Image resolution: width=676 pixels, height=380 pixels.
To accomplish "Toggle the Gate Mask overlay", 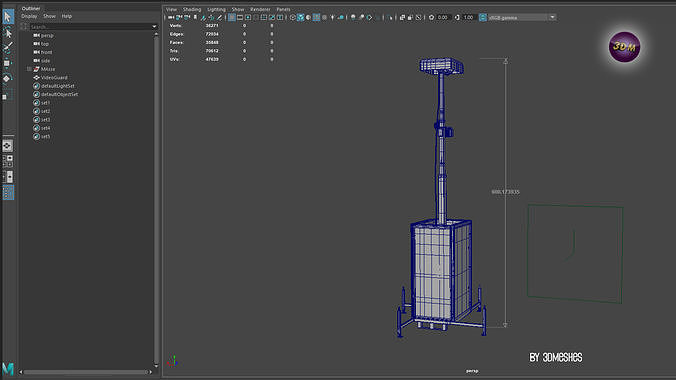I will pyautogui.click(x=256, y=17).
